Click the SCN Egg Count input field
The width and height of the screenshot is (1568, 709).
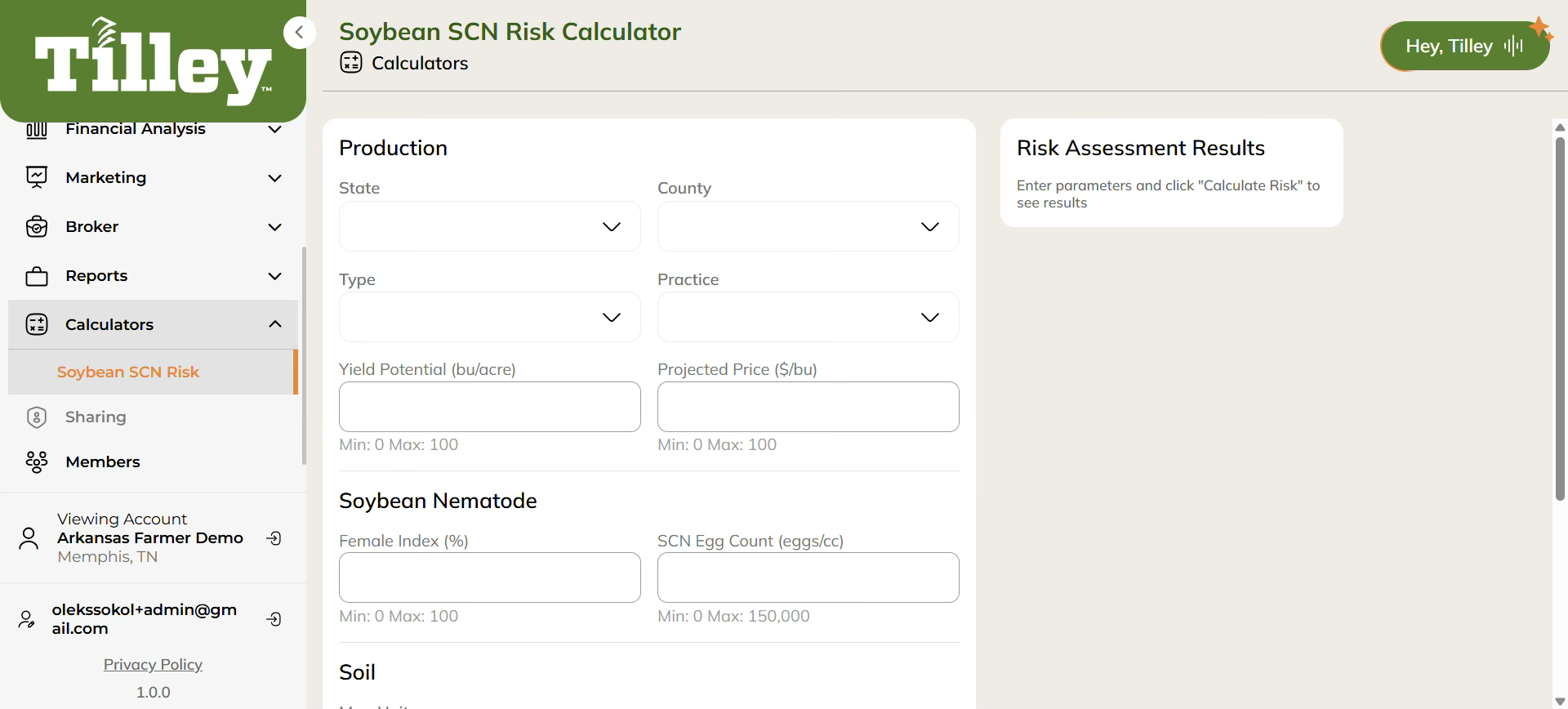click(808, 577)
